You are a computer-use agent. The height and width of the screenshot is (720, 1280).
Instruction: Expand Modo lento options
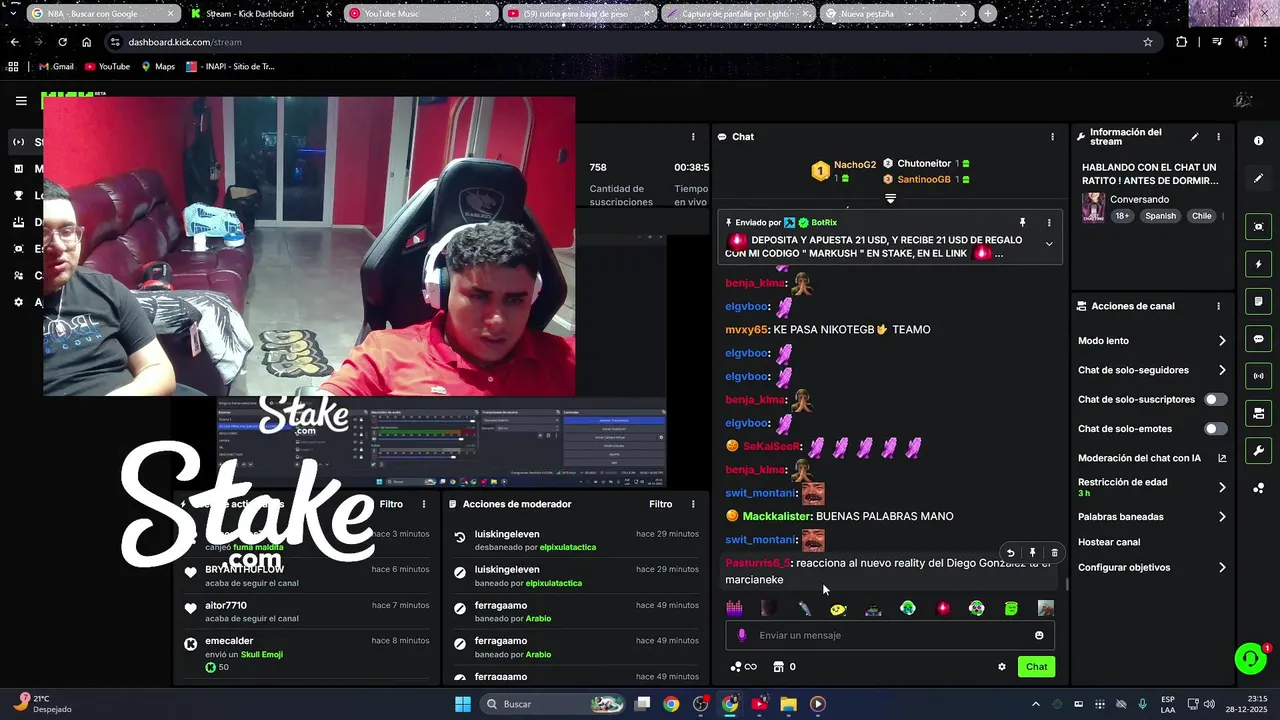click(1221, 341)
